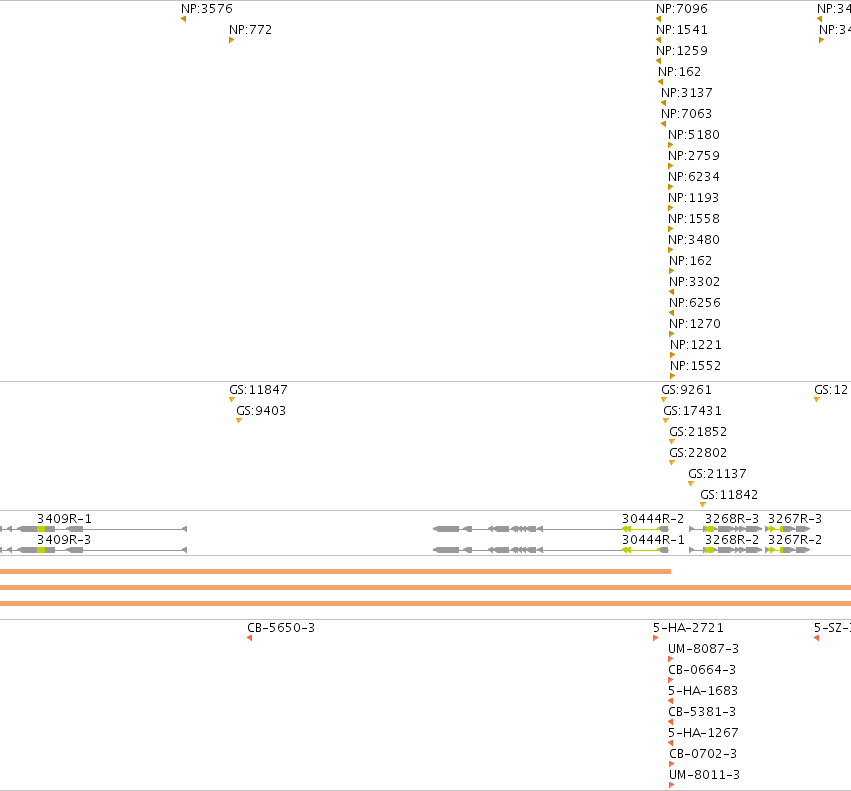
Task: Select the 3268R-3 transcript label
Action: pos(732,519)
